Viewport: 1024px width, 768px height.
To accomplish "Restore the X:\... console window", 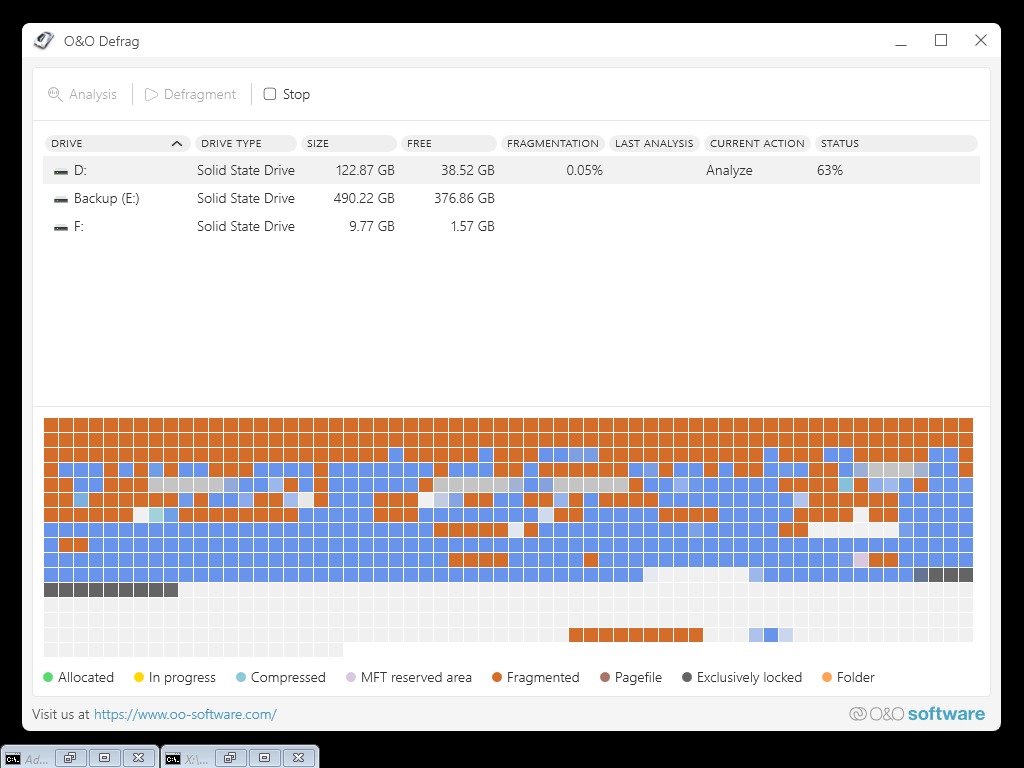I will point(230,758).
